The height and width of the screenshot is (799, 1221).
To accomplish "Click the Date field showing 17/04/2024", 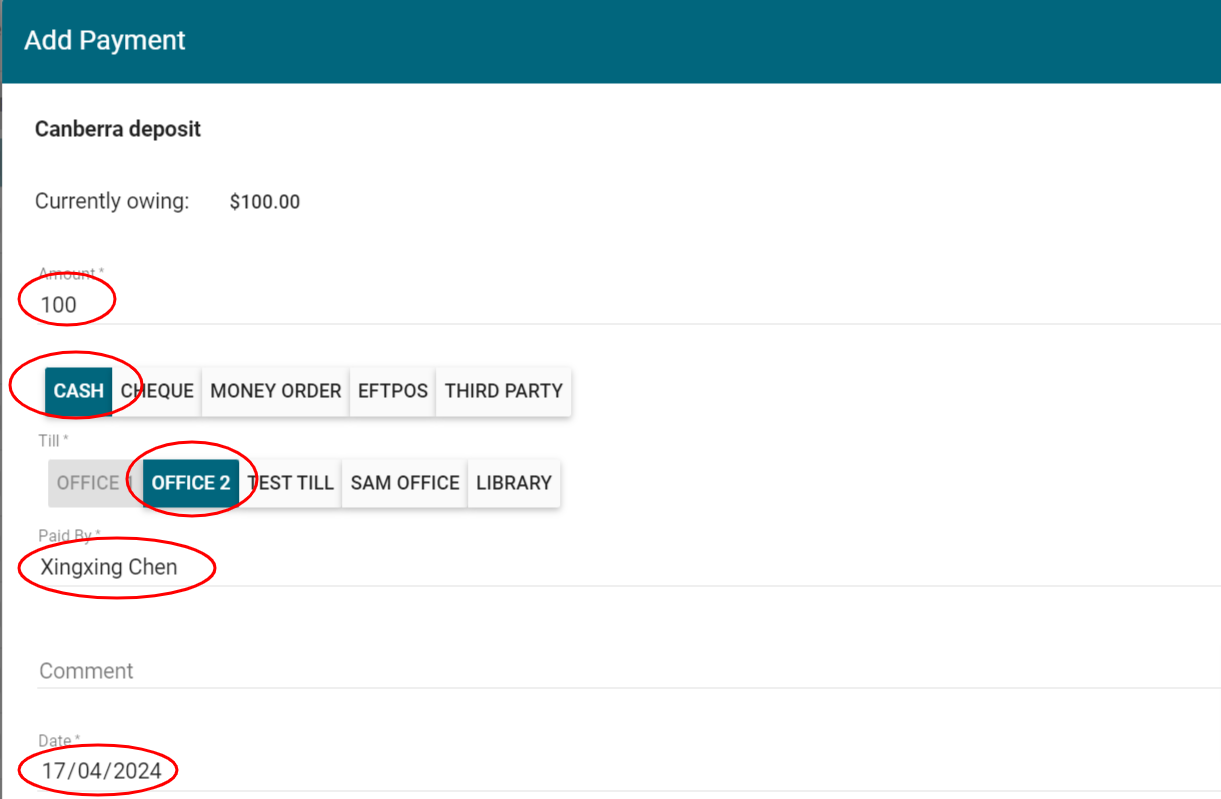I will click(300, 770).
